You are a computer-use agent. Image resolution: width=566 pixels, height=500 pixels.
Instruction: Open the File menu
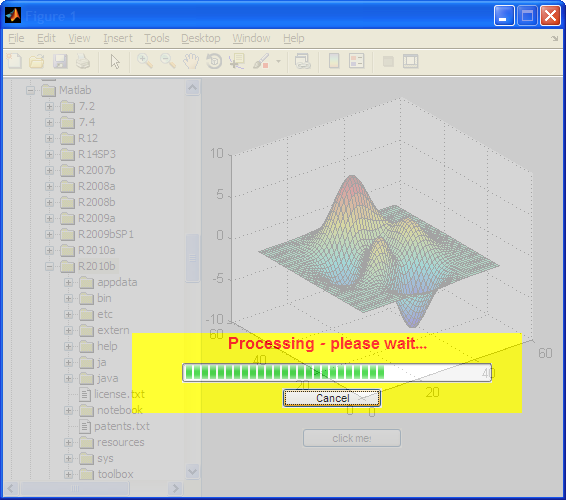click(16, 38)
